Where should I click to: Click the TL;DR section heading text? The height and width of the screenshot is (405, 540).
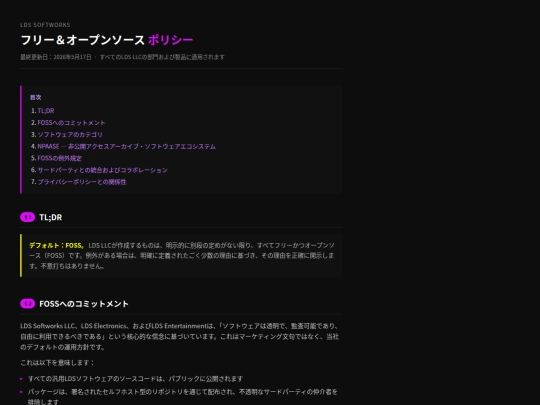tap(51, 217)
